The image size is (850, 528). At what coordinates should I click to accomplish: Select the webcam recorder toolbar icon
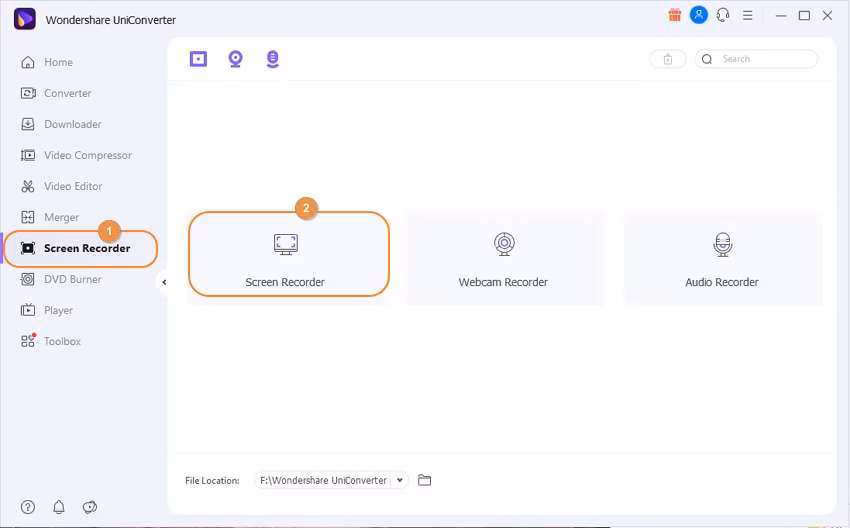point(235,59)
